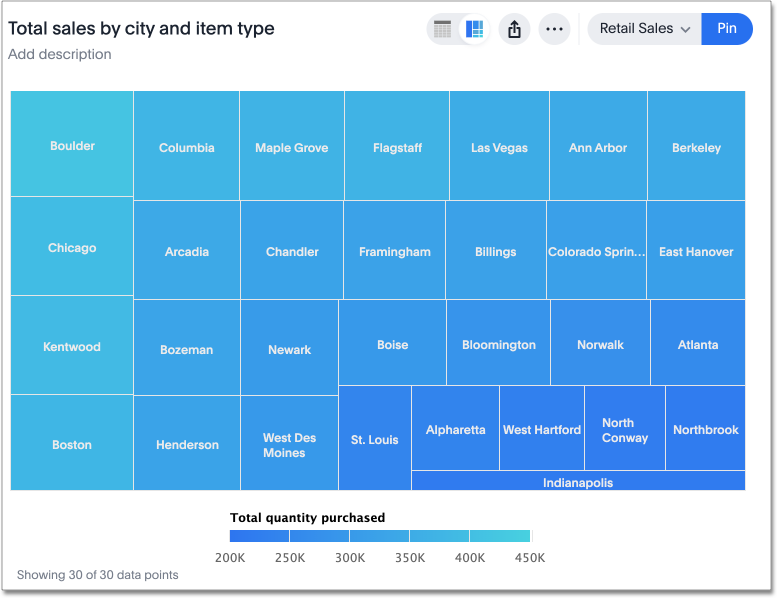This screenshot has height=598, width=777.
Task: Click the chart title text
Action: (x=141, y=29)
